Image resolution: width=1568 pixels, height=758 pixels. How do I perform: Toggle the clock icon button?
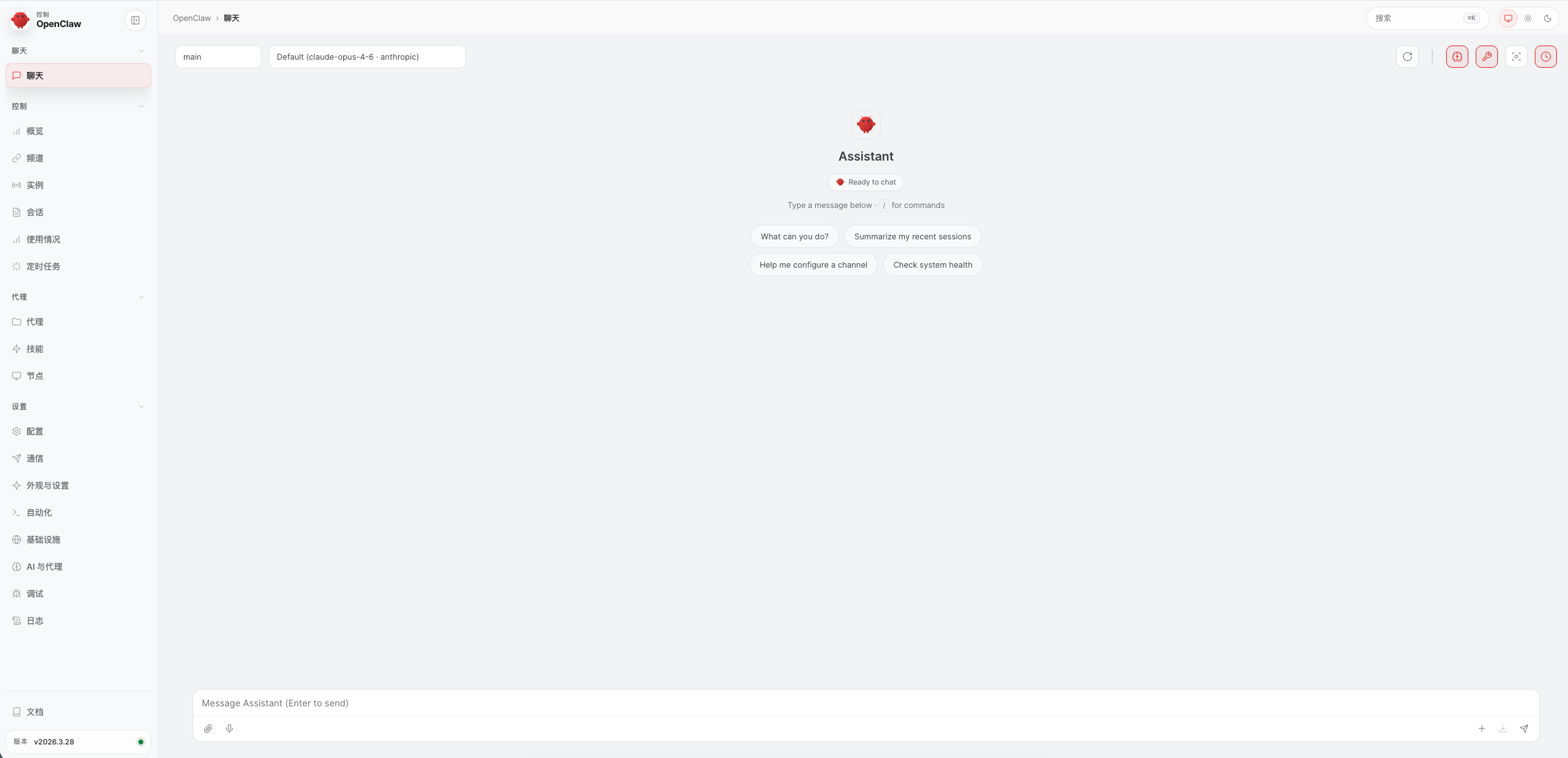pos(1545,57)
